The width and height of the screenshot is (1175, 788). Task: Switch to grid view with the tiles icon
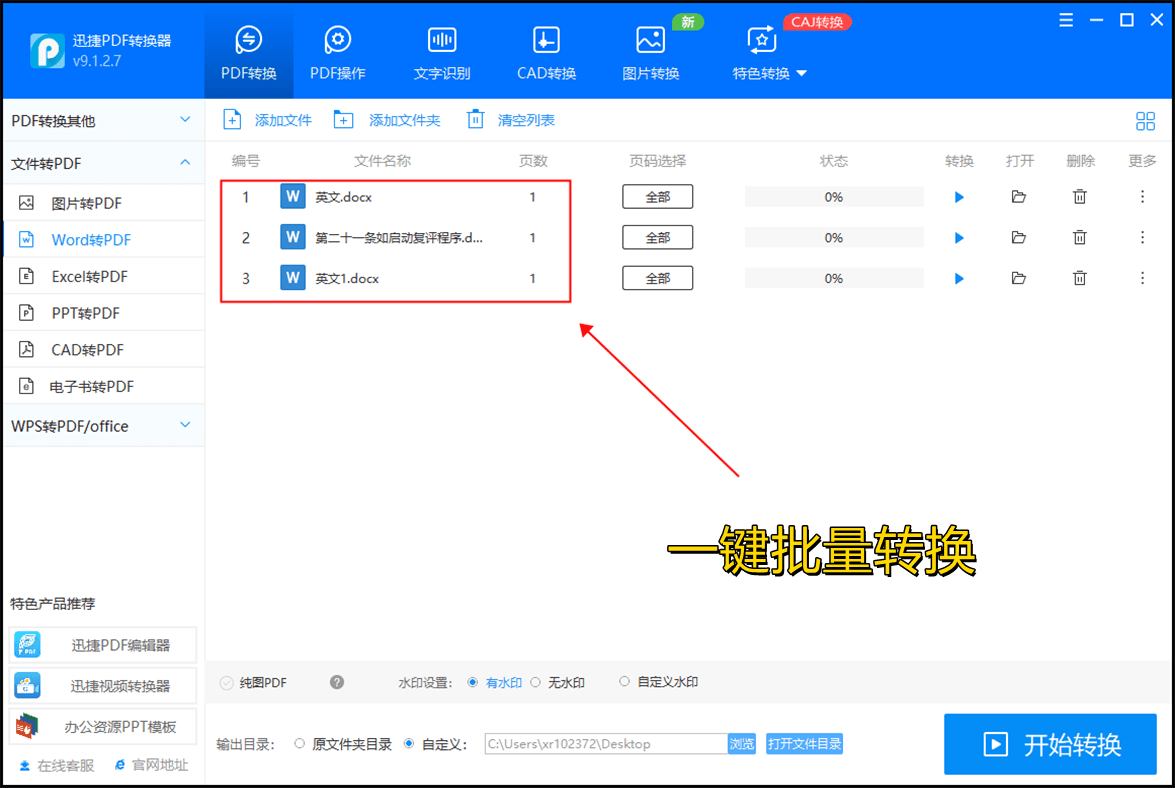[x=1145, y=121]
